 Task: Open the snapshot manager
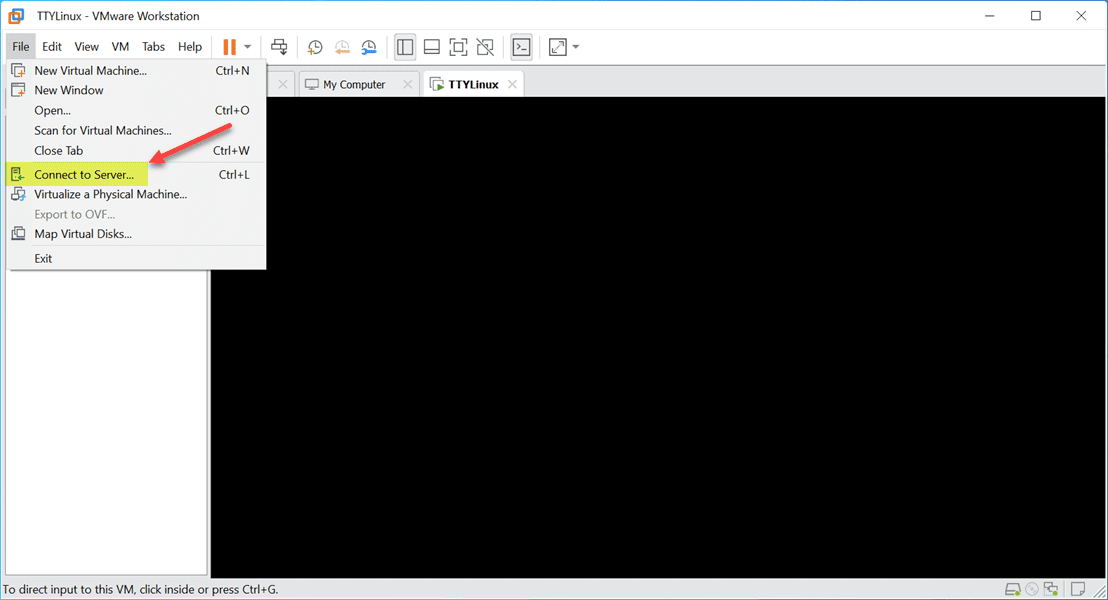point(369,47)
